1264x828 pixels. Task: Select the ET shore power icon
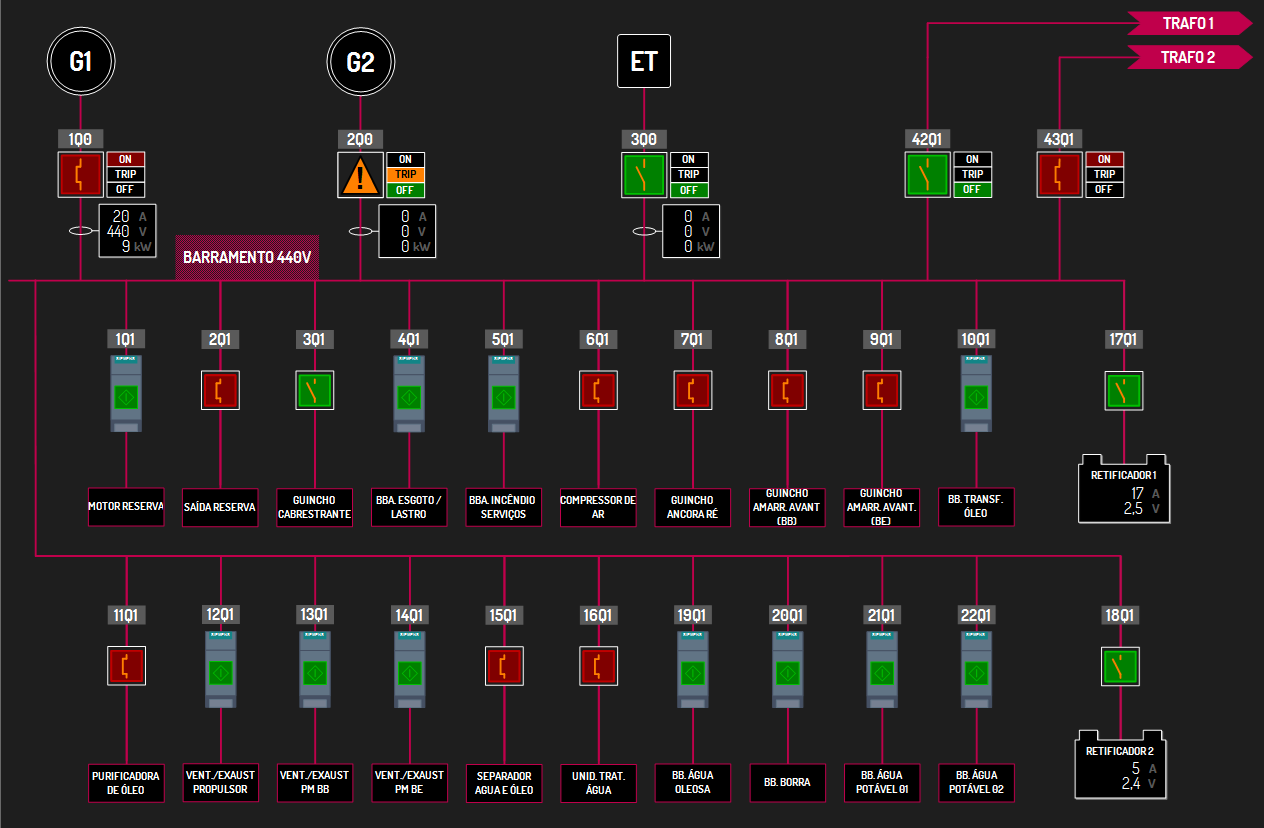644,62
